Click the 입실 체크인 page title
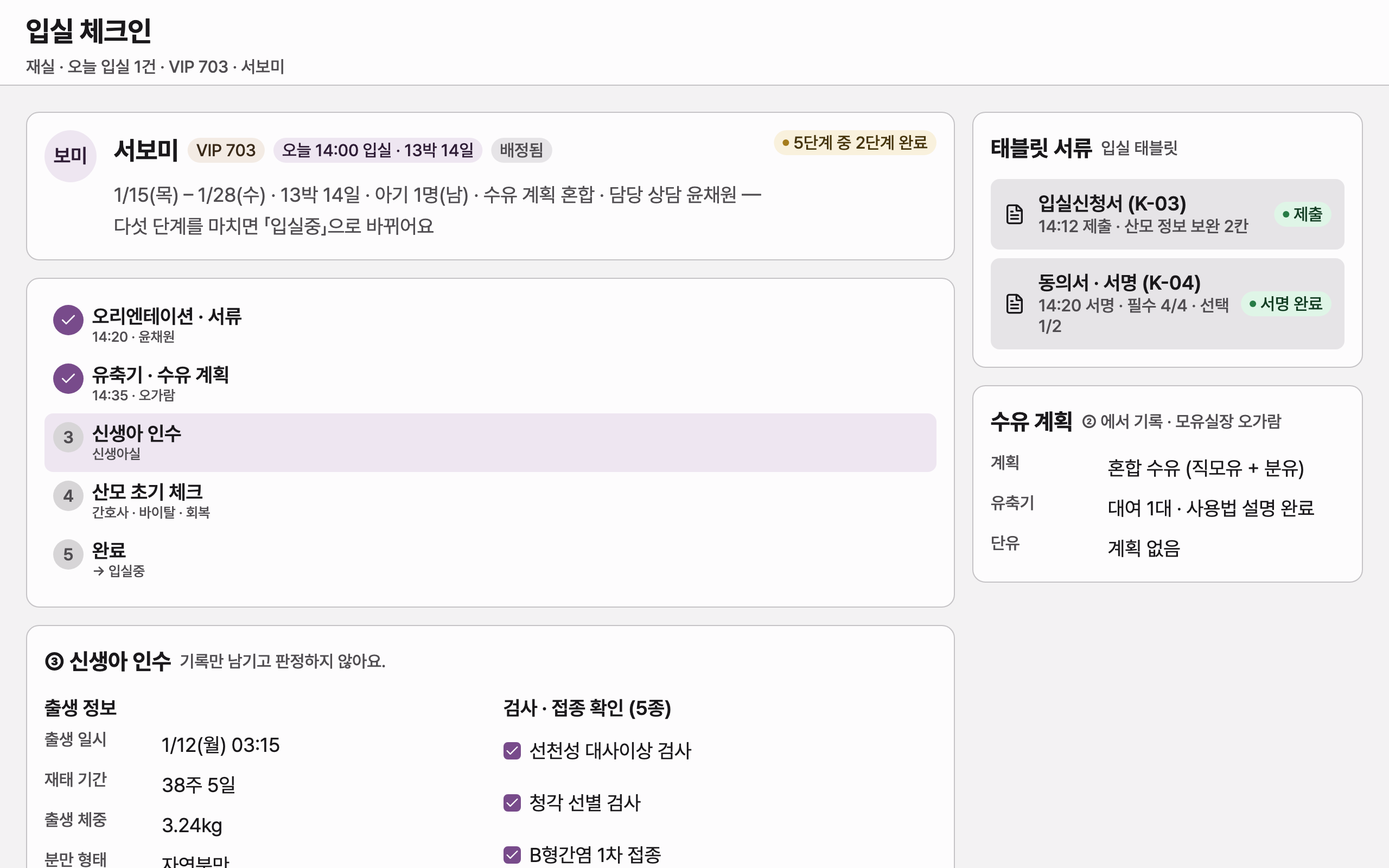 88,31
